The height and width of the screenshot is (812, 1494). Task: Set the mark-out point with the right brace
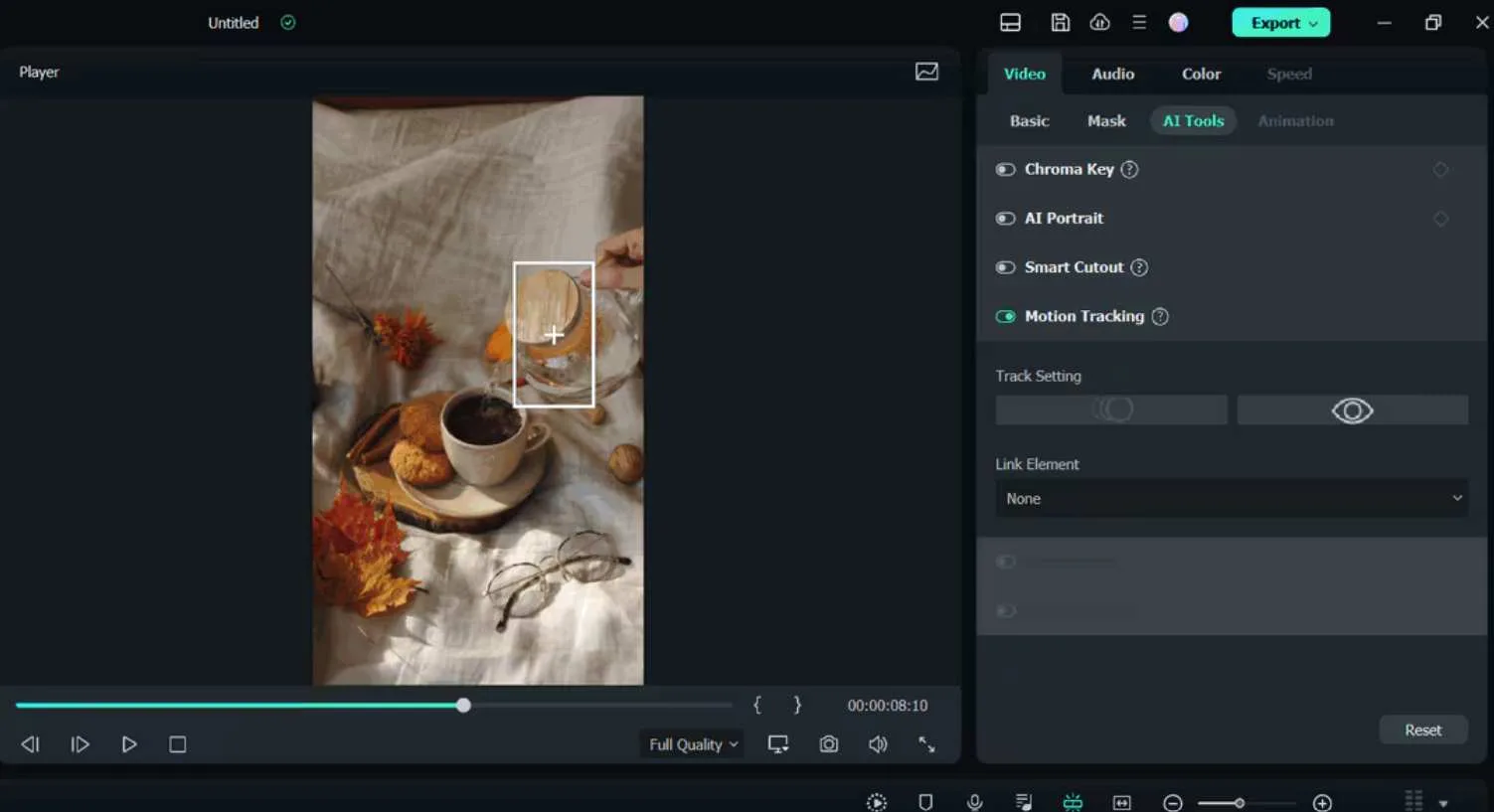(x=797, y=706)
